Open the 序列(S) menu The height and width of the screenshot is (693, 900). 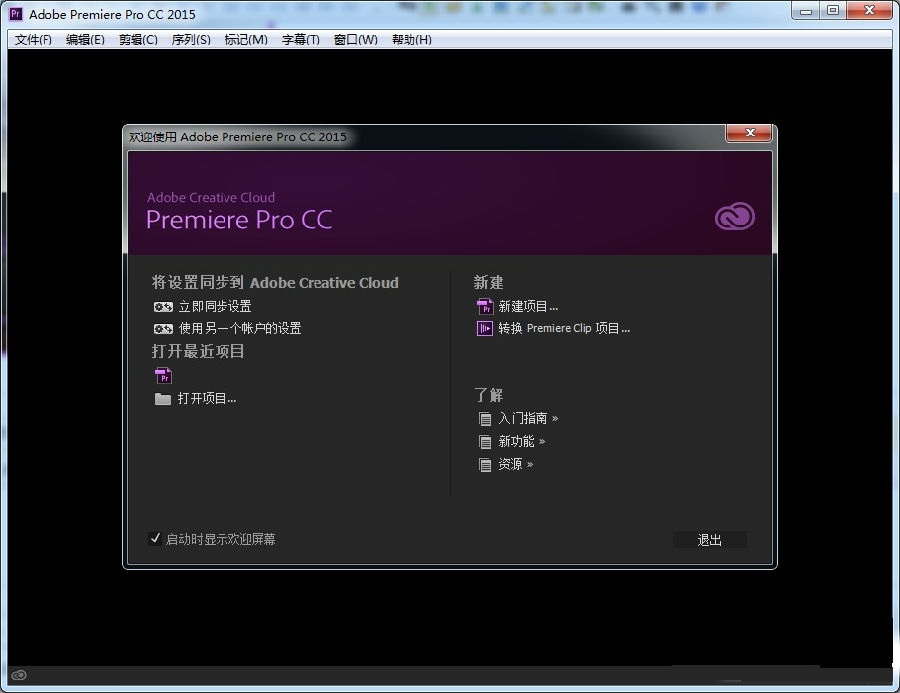pos(191,40)
